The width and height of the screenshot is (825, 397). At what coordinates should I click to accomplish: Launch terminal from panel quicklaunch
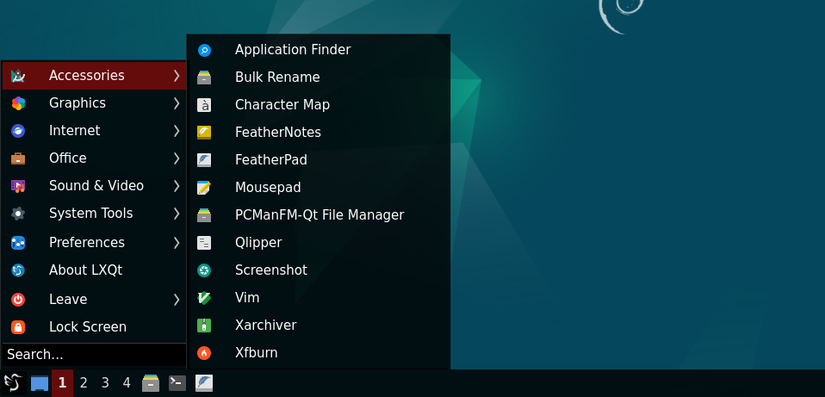pos(177,383)
